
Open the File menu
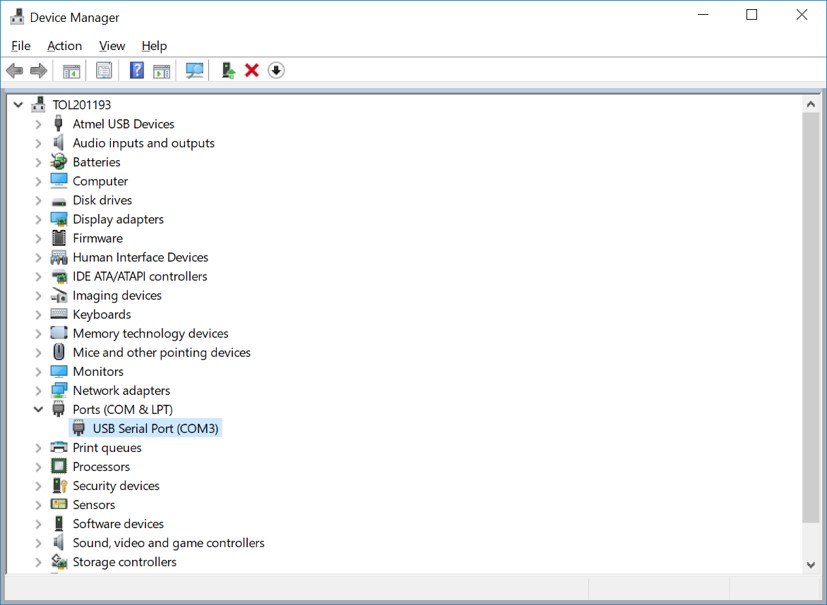click(x=21, y=46)
